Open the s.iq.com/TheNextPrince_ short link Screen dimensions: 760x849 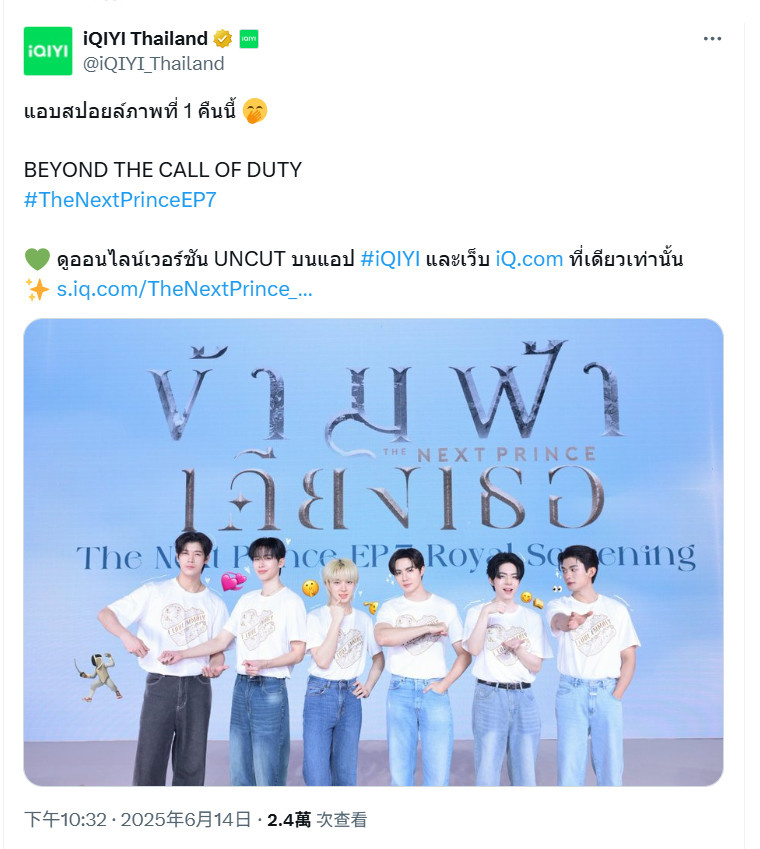click(185, 289)
